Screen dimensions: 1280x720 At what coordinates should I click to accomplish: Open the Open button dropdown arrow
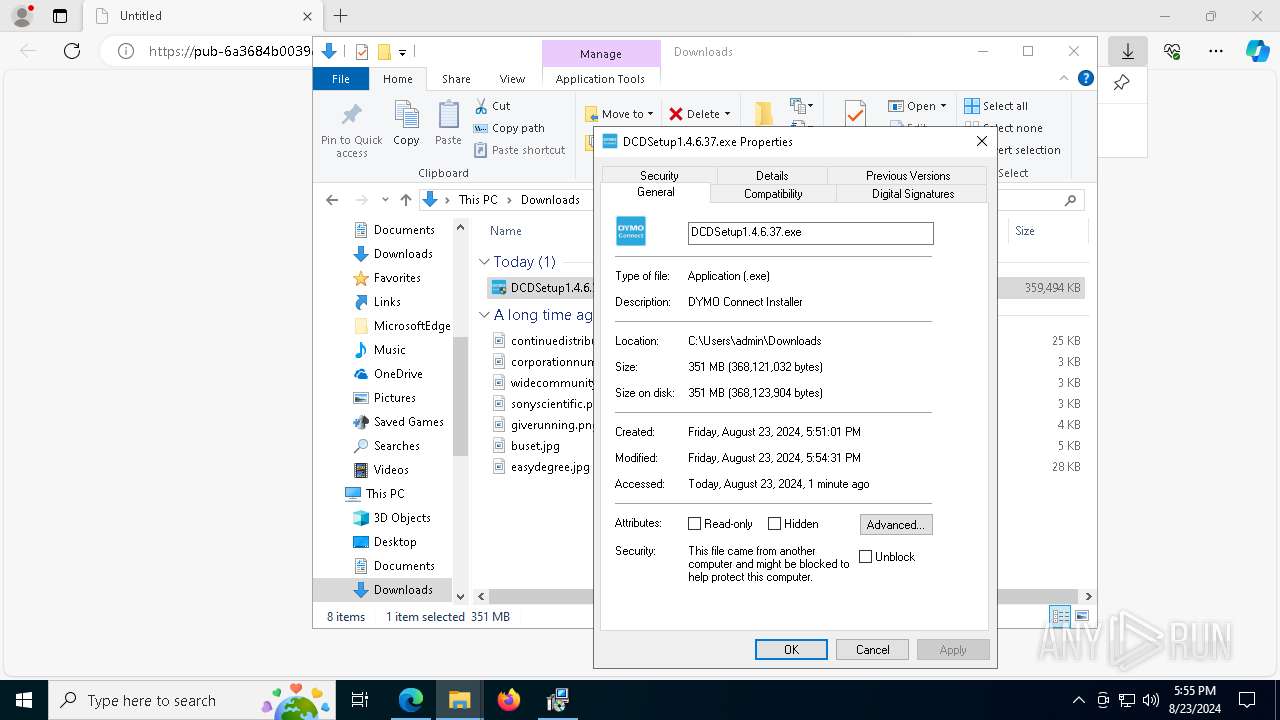[x=943, y=106]
